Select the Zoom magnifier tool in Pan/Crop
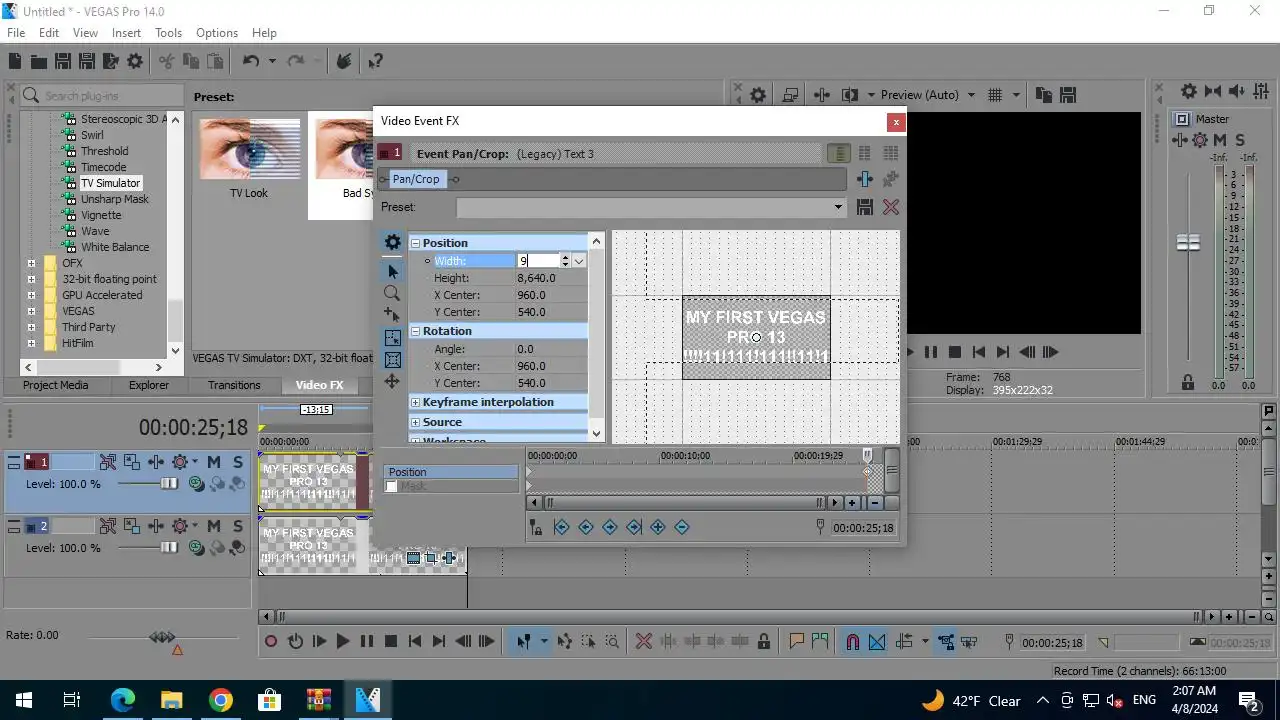Image resolution: width=1280 pixels, height=720 pixels. pos(392,293)
